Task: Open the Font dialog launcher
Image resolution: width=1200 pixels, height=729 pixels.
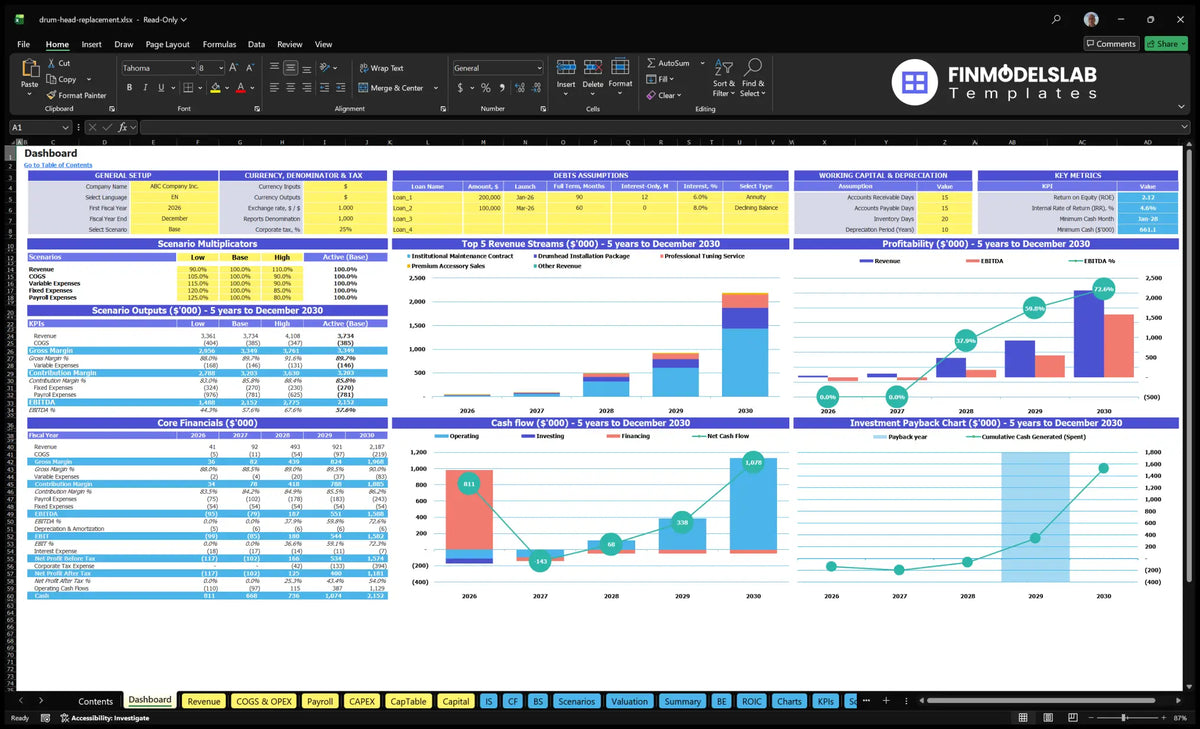Action: [x=255, y=108]
